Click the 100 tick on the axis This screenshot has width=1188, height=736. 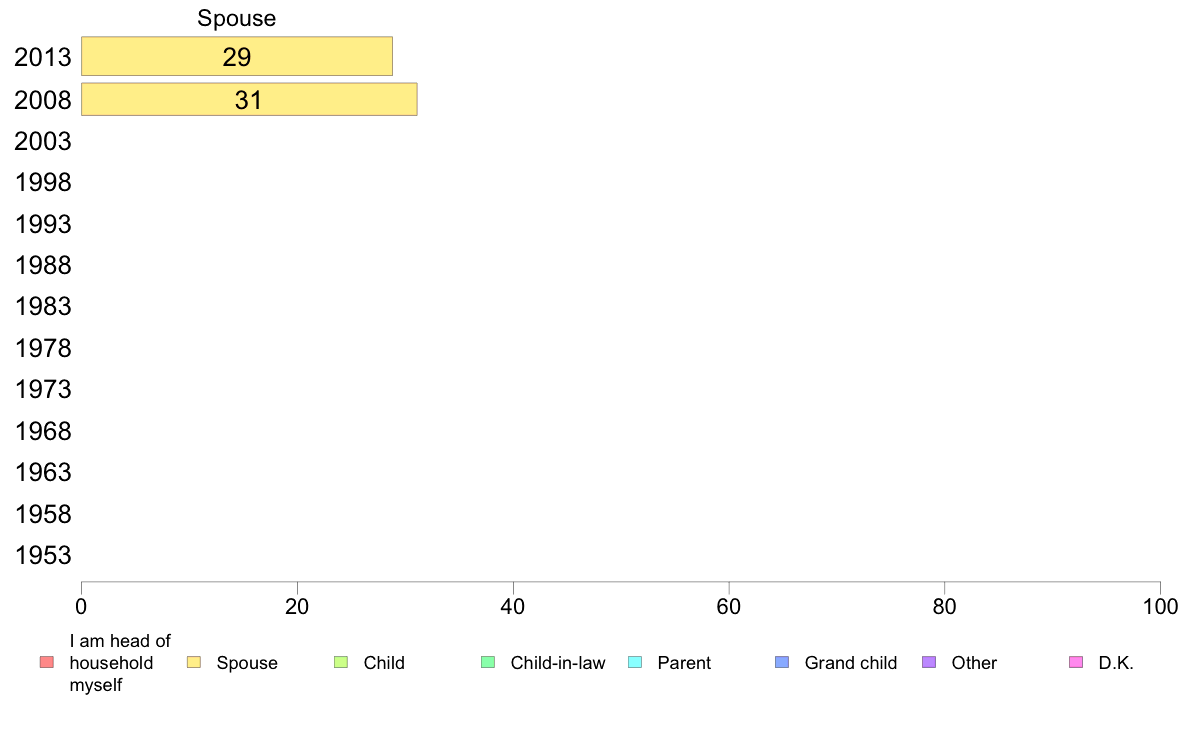1160,606
